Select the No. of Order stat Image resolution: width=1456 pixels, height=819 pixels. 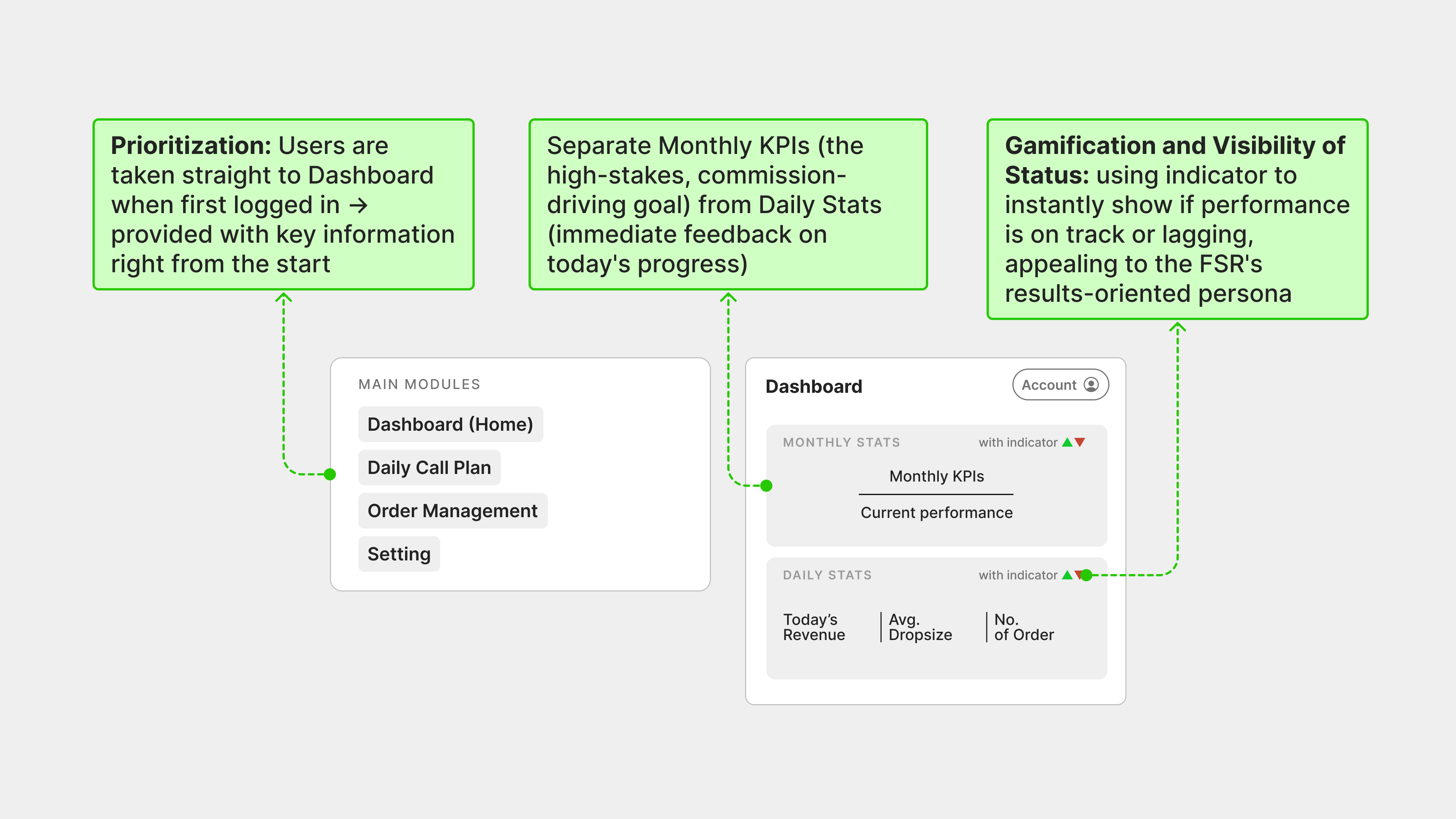point(1024,628)
